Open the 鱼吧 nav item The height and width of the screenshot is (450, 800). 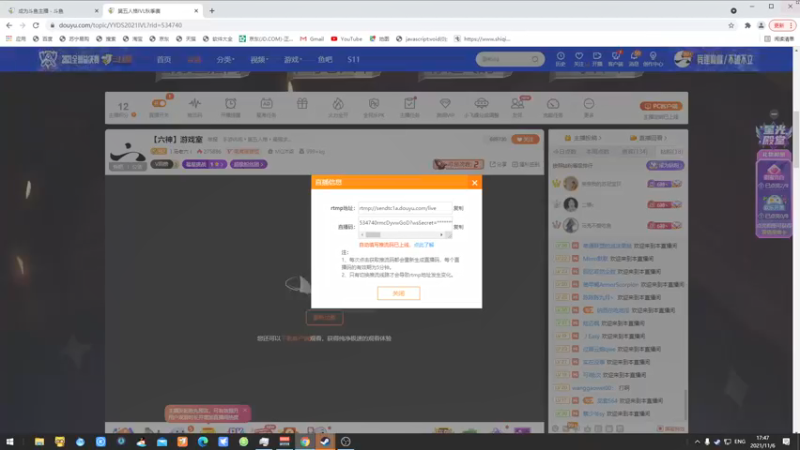pos(325,60)
